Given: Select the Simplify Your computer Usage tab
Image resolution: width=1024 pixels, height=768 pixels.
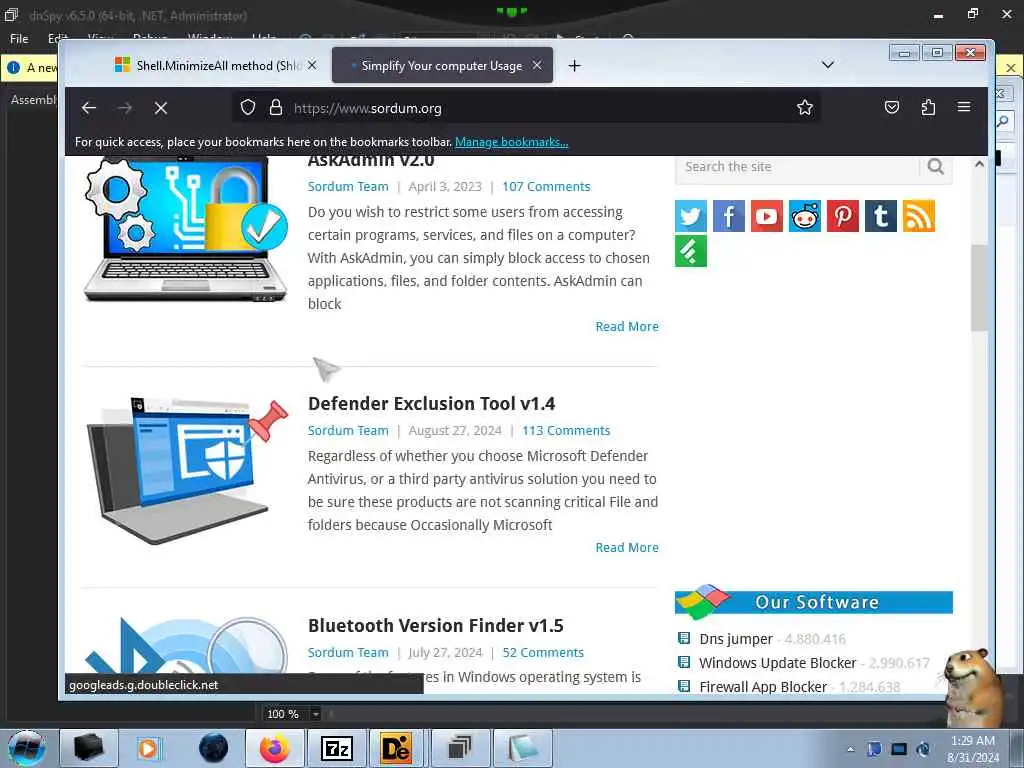Looking at the screenshot, I should click(442, 65).
